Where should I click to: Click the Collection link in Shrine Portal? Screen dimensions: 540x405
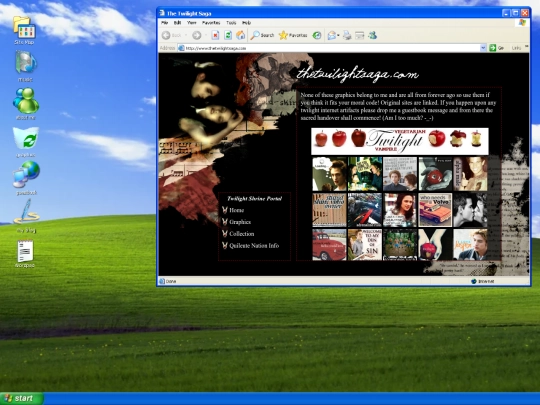tap(241, 234)
